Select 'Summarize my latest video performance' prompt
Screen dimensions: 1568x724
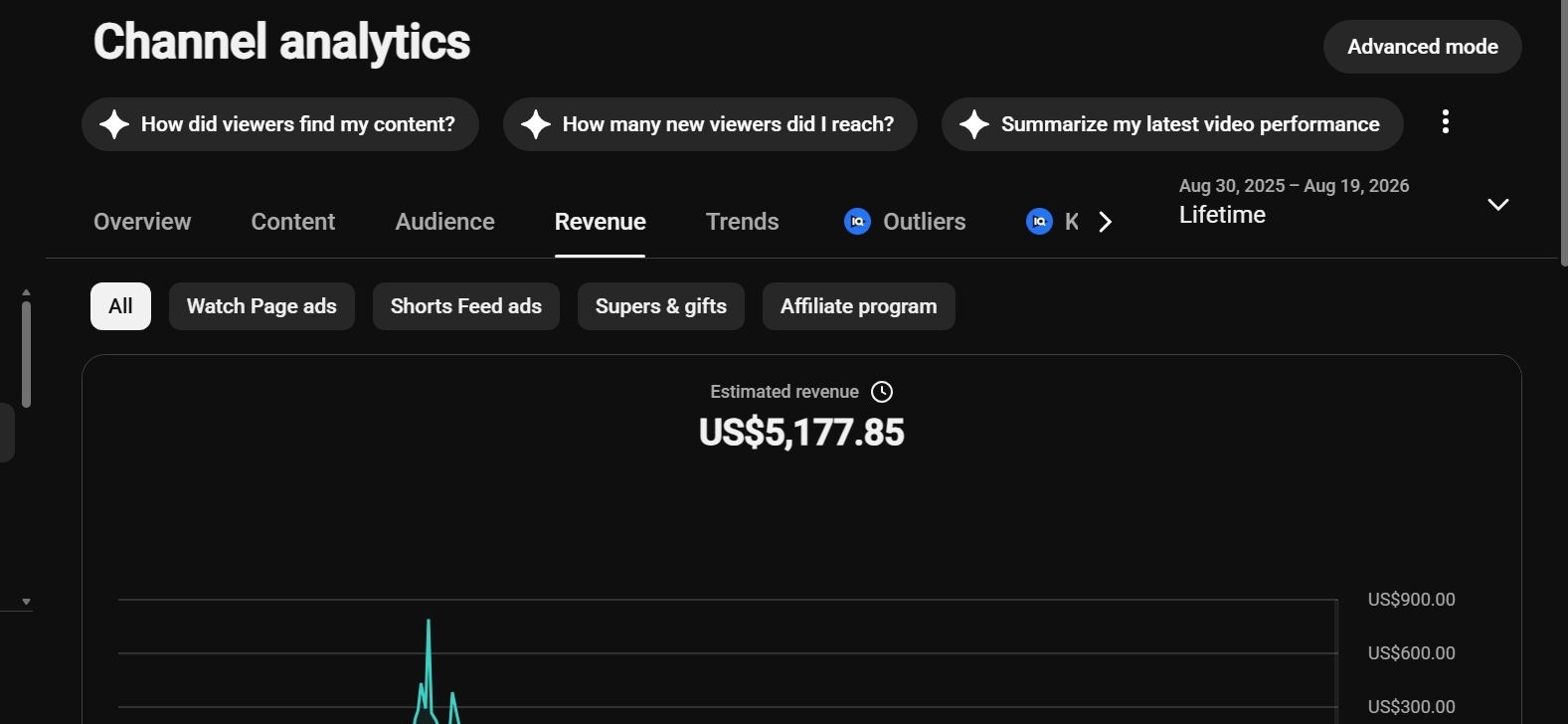pyautogui.click(x=1172, y=124)
